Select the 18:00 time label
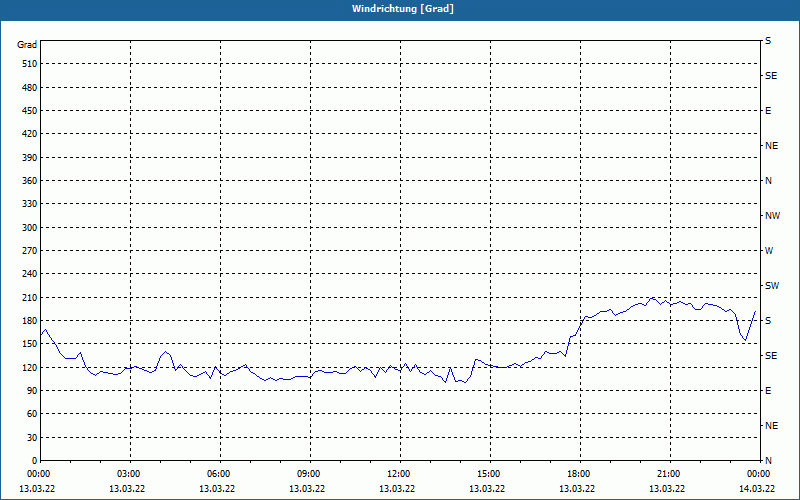The width and height of the screenshot is (800, 500). point(580,474)
